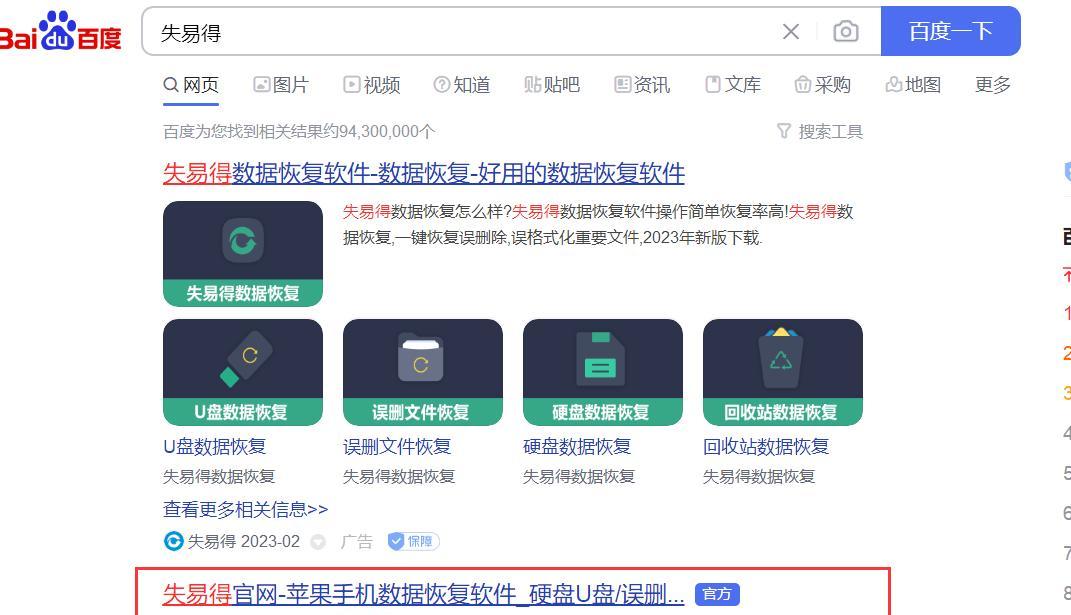Click the 百度一下 search button
1071x615 pixels.
pos(950,31)
